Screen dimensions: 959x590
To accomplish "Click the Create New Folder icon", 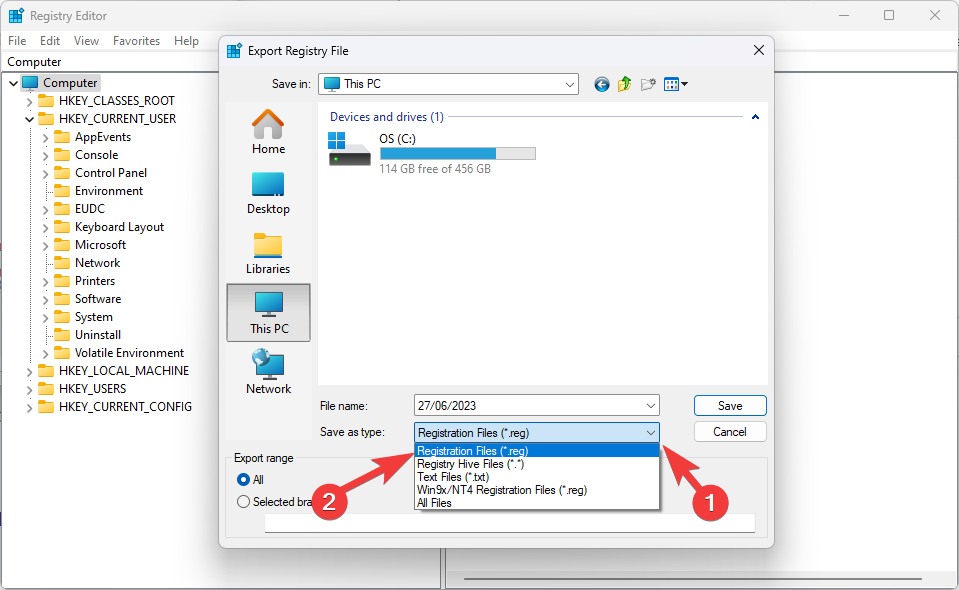I will 648,85.
